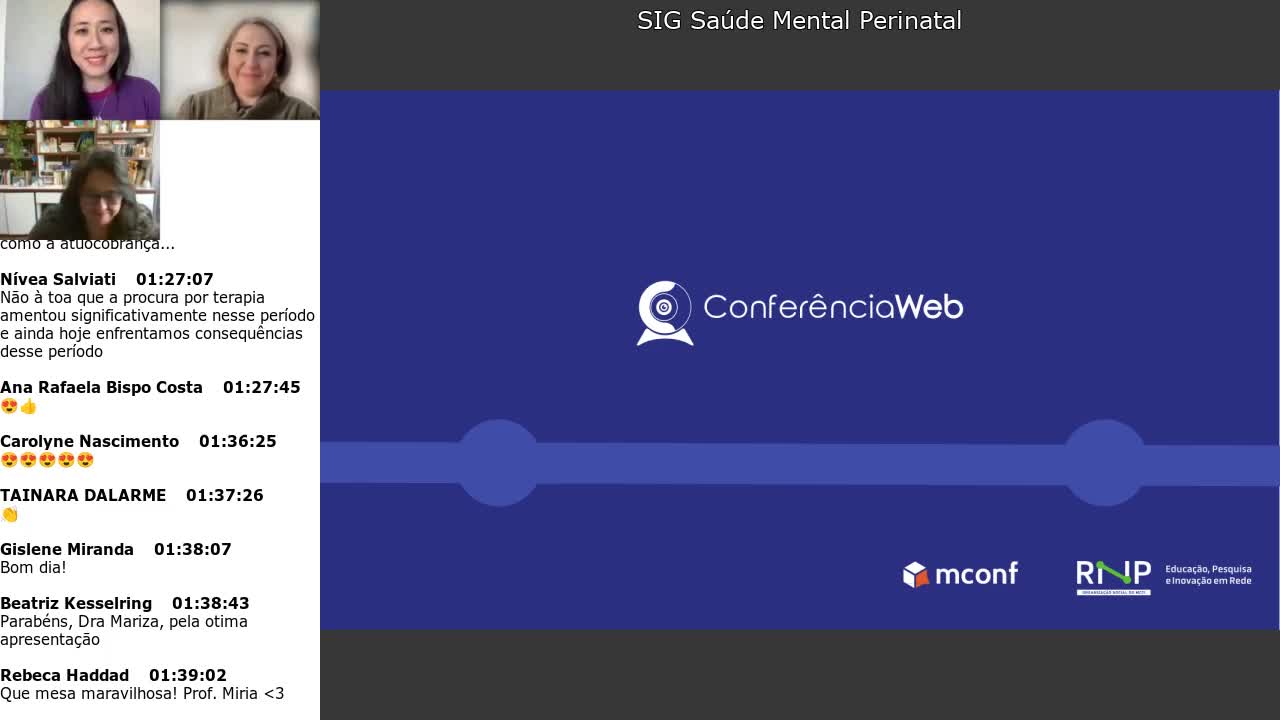Click the RNP logo on slide
The image size is (1280, 720).
[x=1113, y=577]
